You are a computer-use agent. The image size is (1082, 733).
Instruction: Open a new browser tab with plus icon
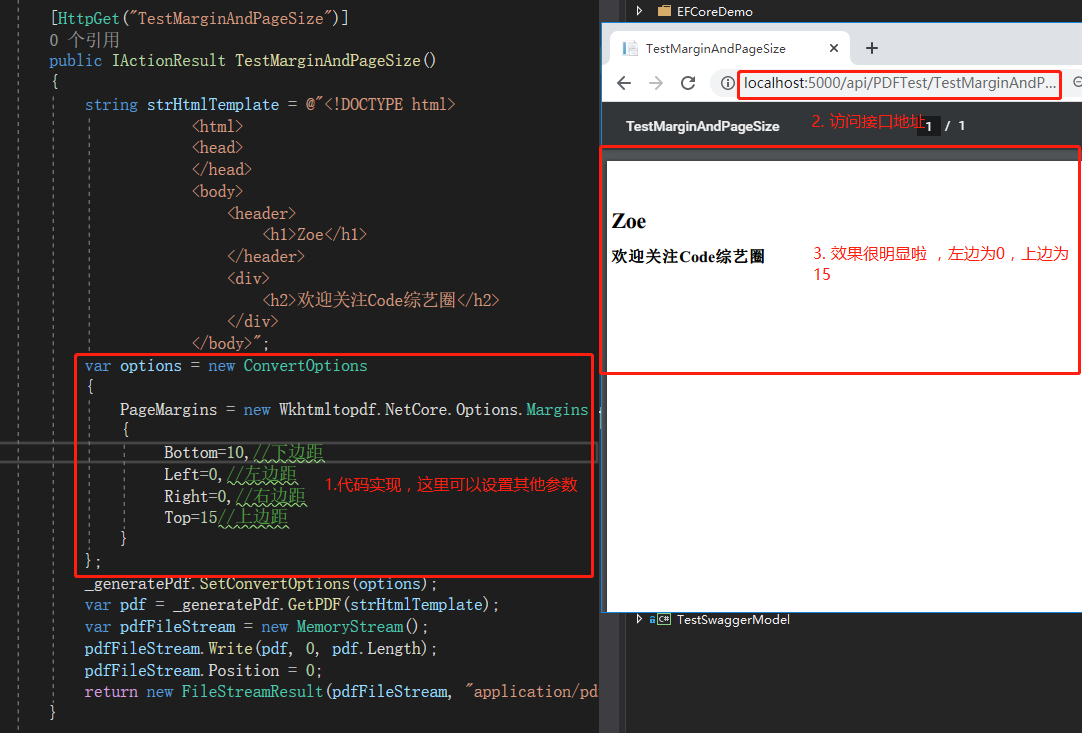click(x=872, y=48)
